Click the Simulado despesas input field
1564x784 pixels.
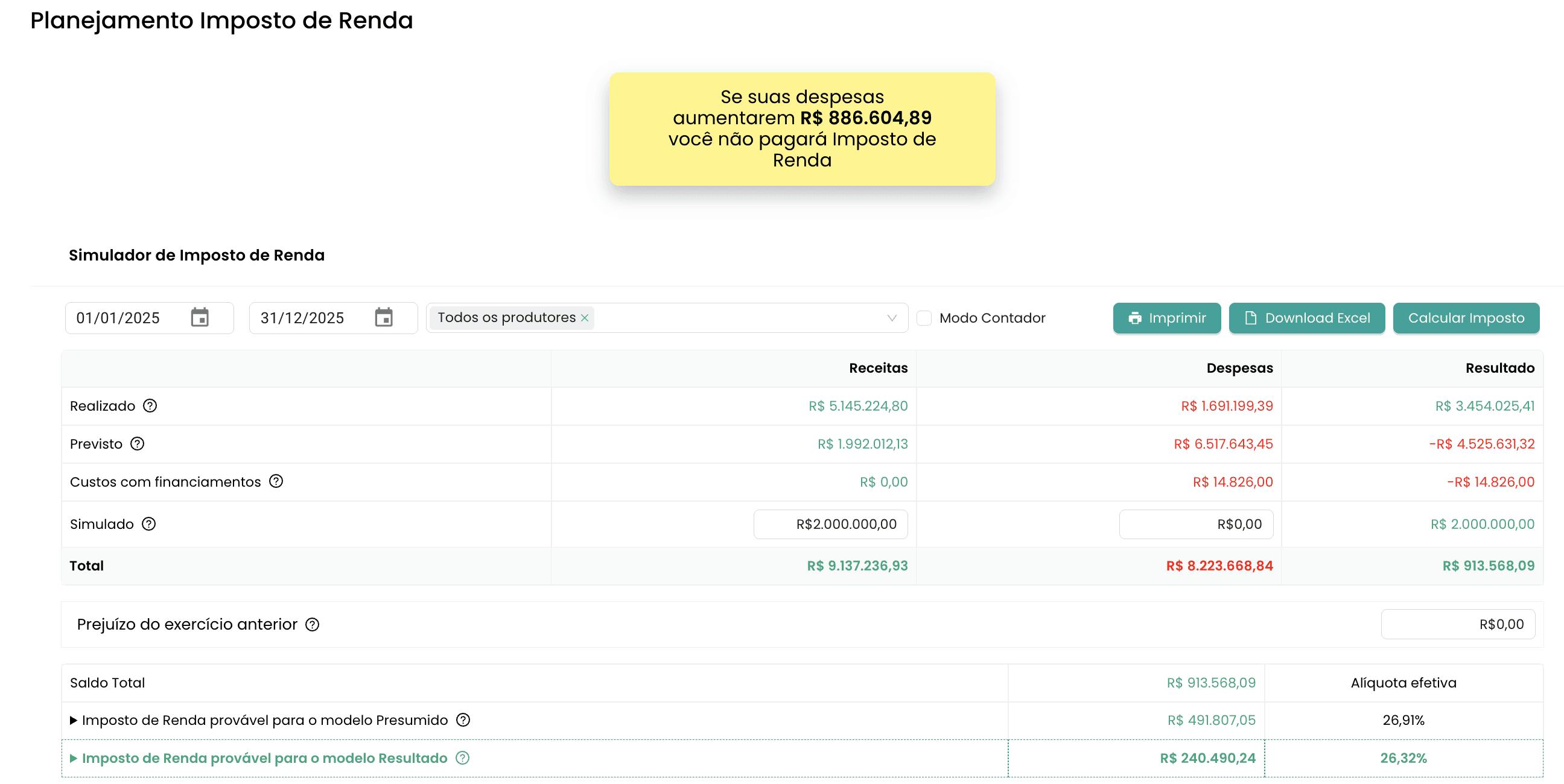1195,524
